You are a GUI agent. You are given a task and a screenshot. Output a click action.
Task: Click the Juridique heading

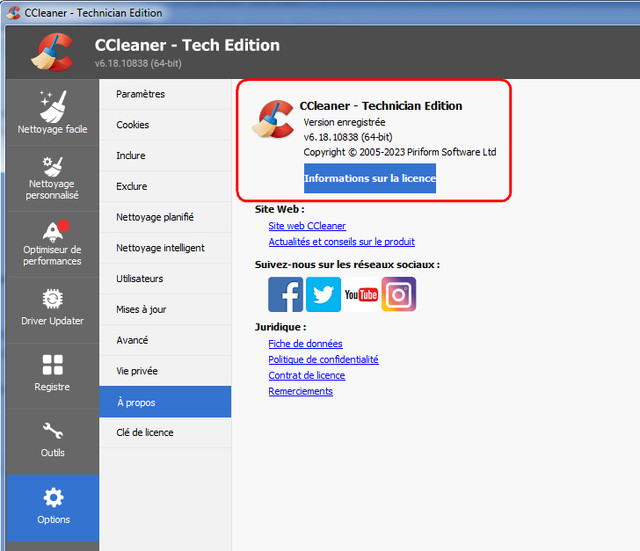pos(280,327)
